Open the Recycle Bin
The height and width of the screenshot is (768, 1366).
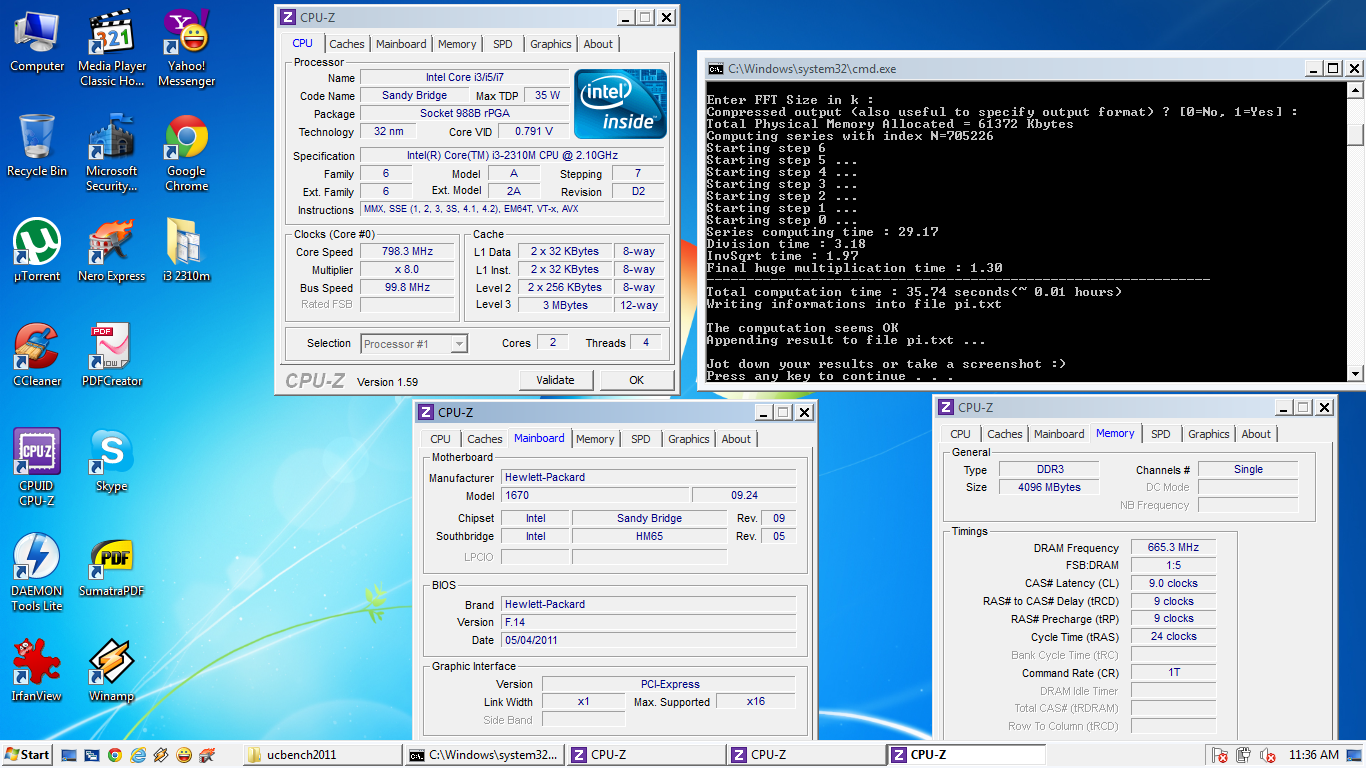click(x=37, y=146)
